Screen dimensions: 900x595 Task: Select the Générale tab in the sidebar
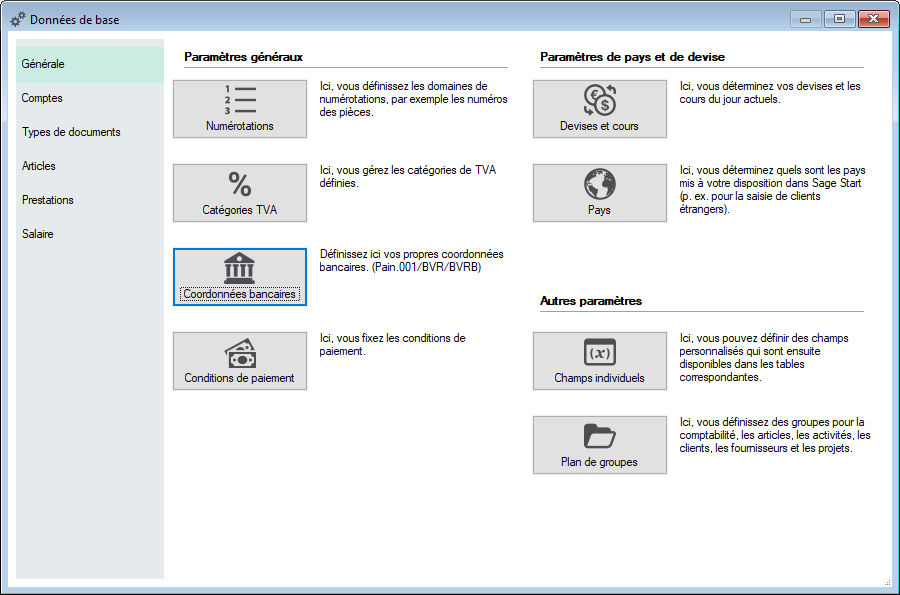click(90, 64)
